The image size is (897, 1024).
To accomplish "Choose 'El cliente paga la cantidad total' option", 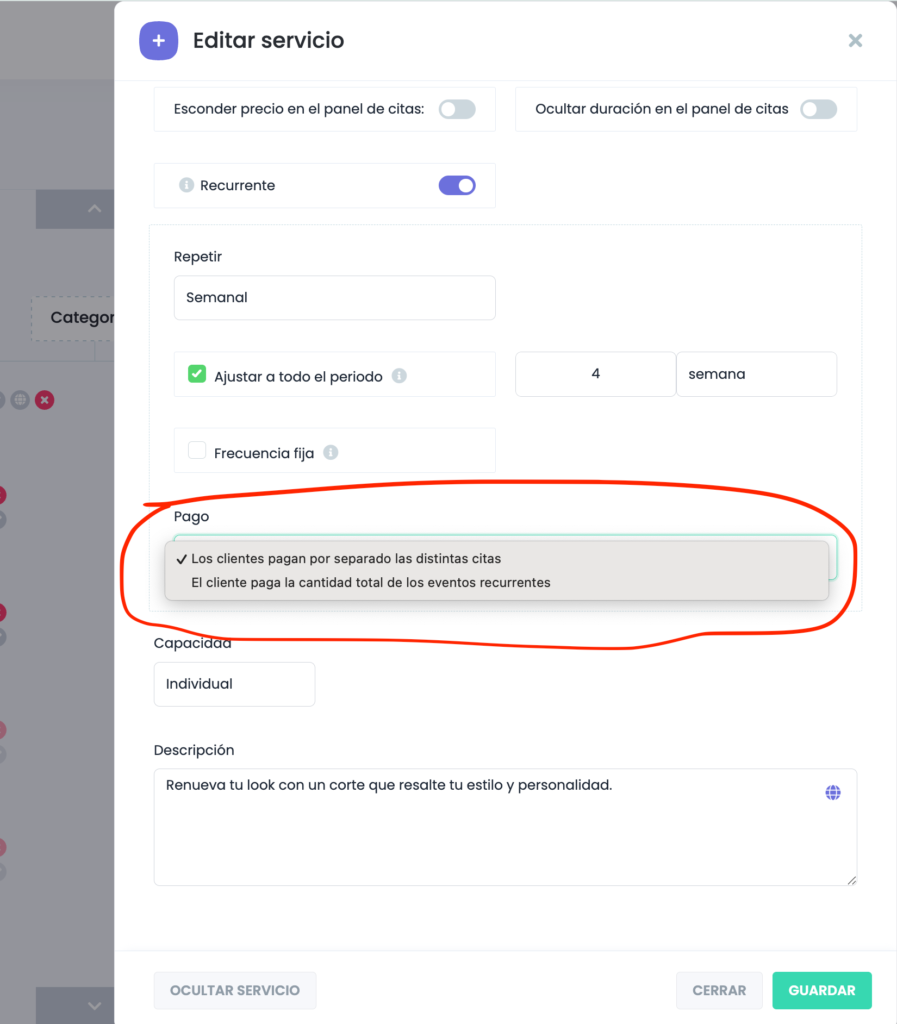I will click(370, 582).
